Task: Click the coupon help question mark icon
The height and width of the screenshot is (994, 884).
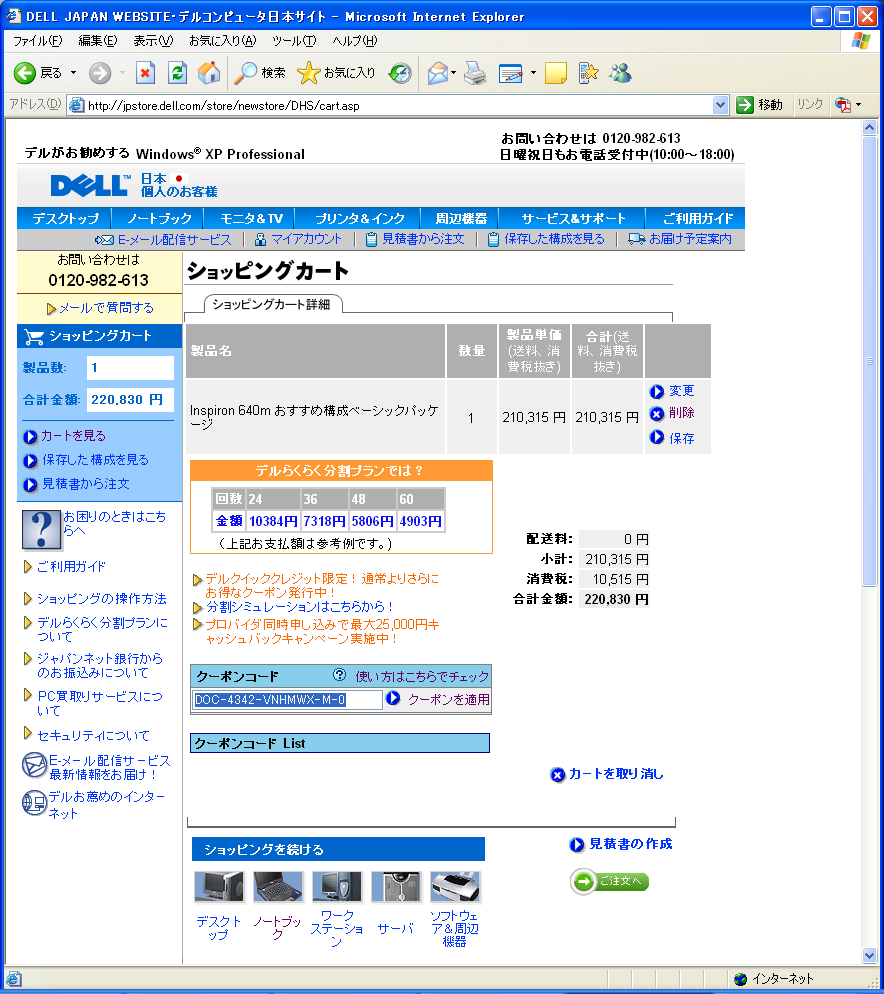Action: coord(339,675)
